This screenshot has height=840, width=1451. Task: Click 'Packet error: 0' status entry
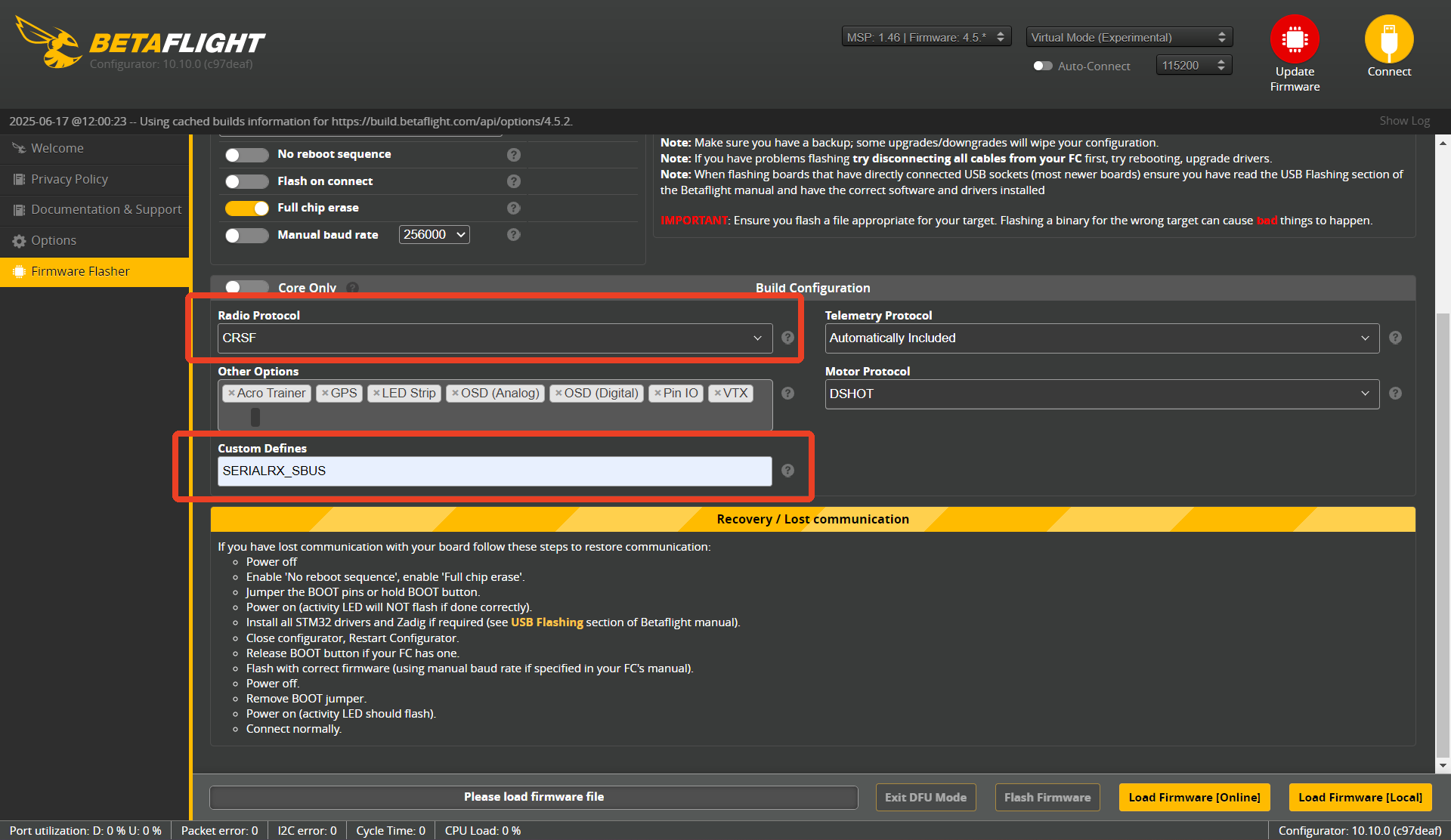219,830
